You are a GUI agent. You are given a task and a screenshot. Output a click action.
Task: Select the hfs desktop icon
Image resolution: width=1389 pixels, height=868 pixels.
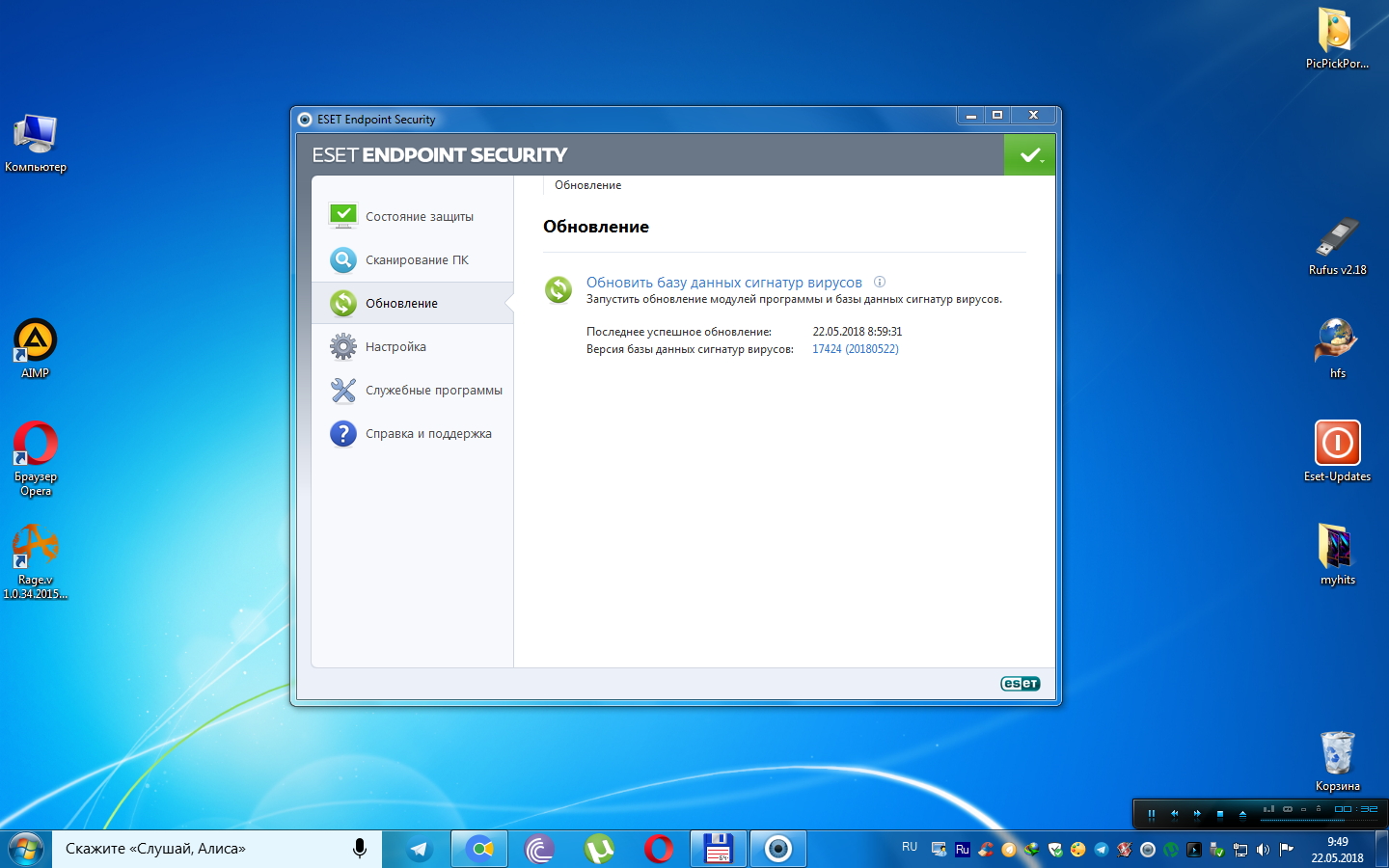point(1337,348)
